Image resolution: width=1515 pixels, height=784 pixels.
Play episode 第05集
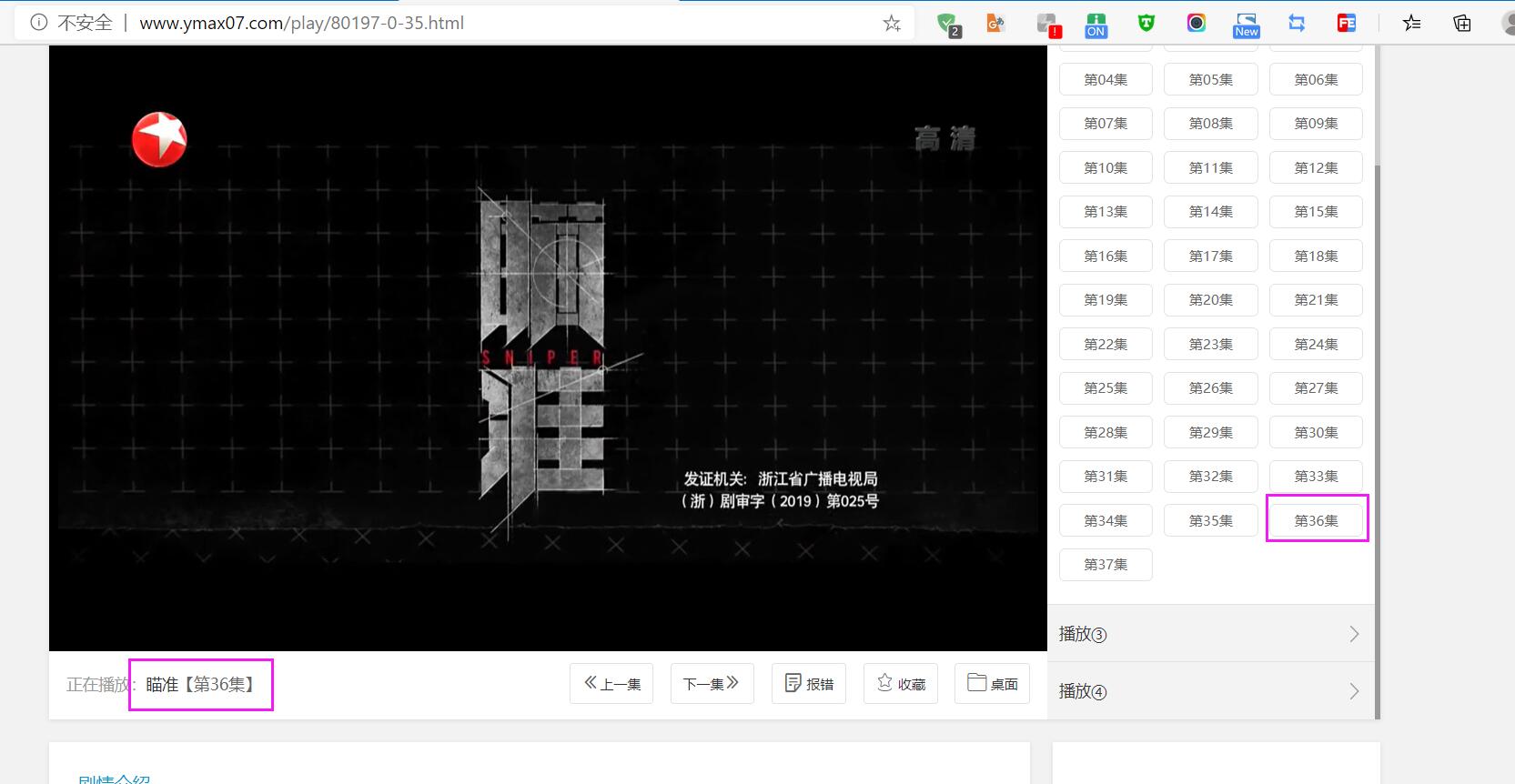[1211, 79]
